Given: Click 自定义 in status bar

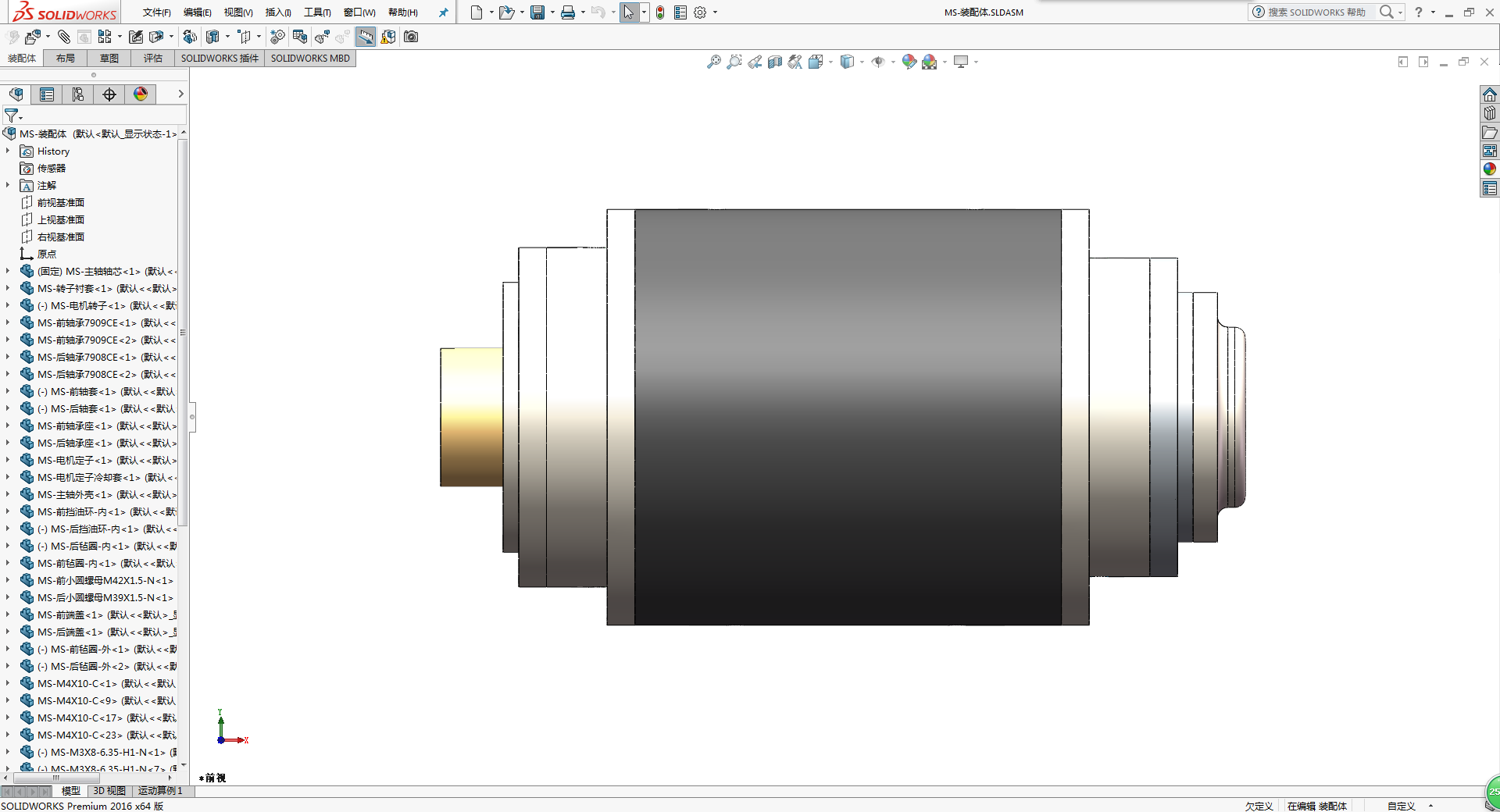Looking at the screenshot, I should coord(1401,806).
